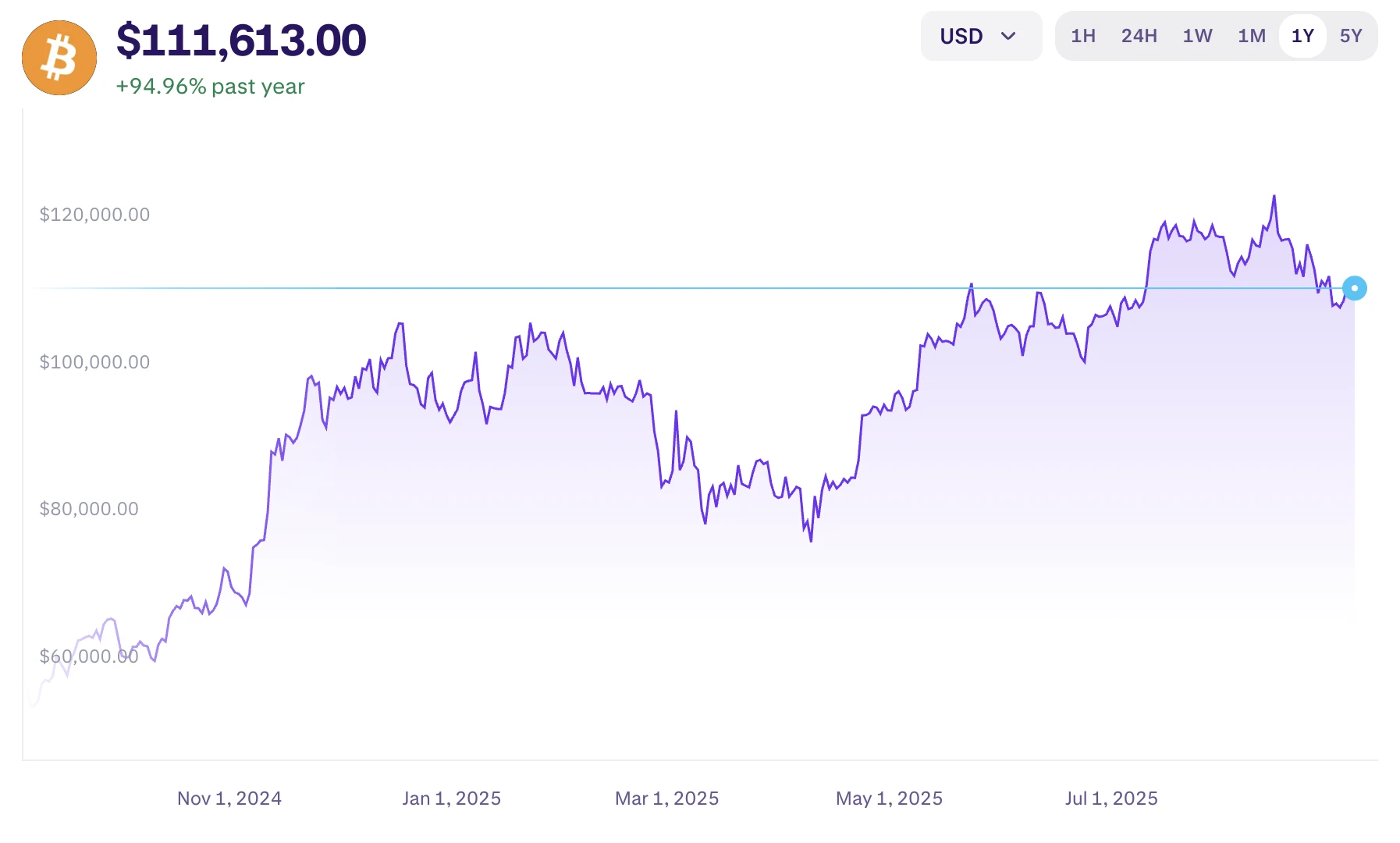Click the $100,000.00 axis label
This screenshot has height=843, width=1400.
(94, 362)
